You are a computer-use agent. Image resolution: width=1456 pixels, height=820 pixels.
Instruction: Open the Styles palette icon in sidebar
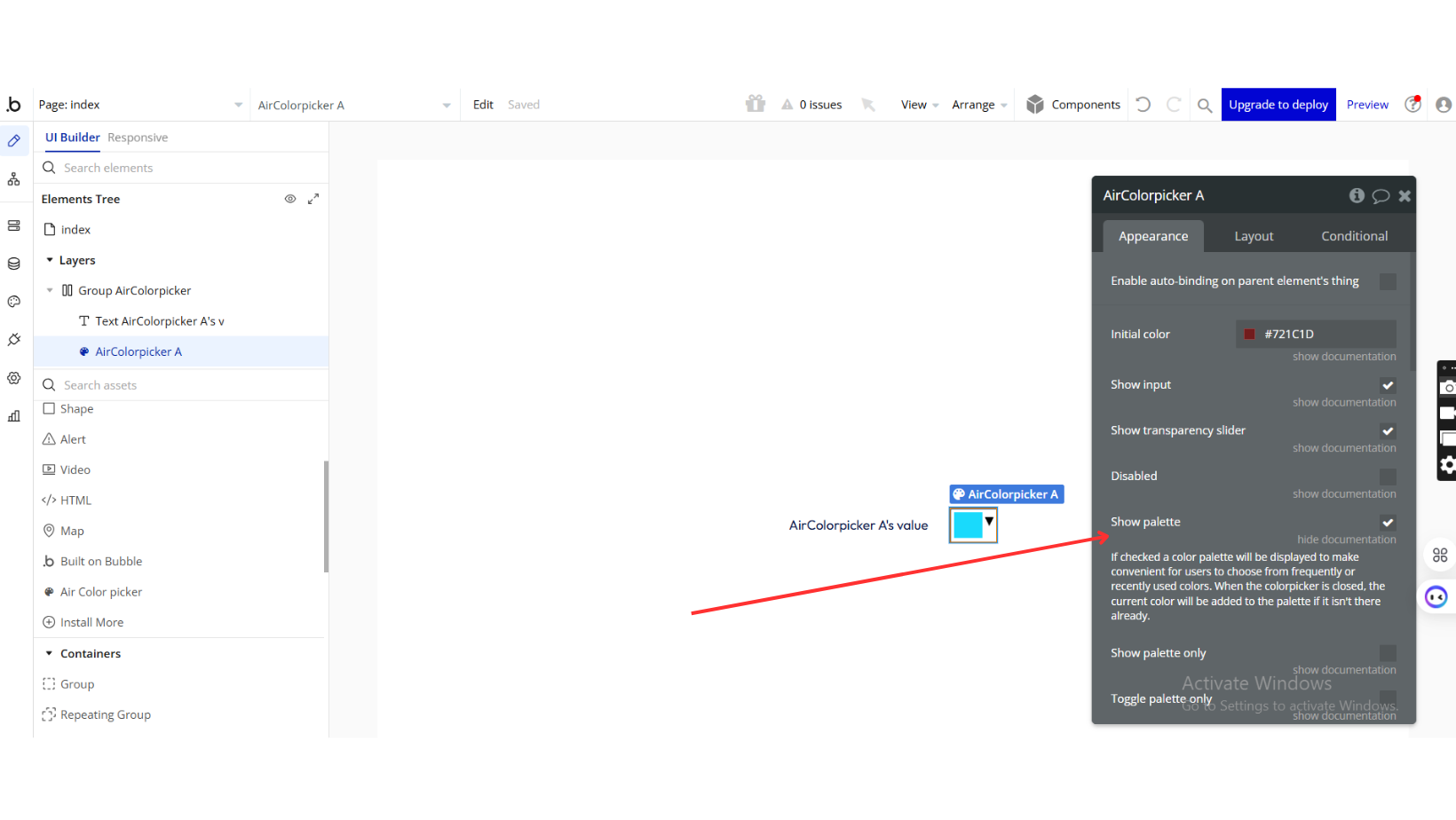tap(14, 302)
